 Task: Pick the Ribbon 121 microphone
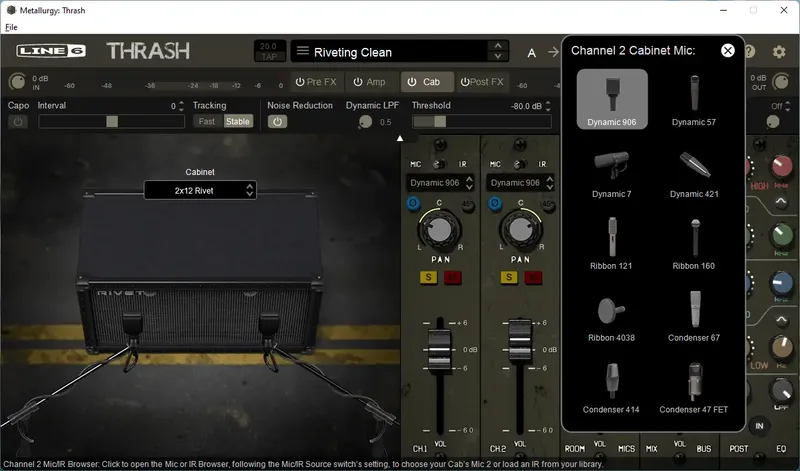point(612,243)
